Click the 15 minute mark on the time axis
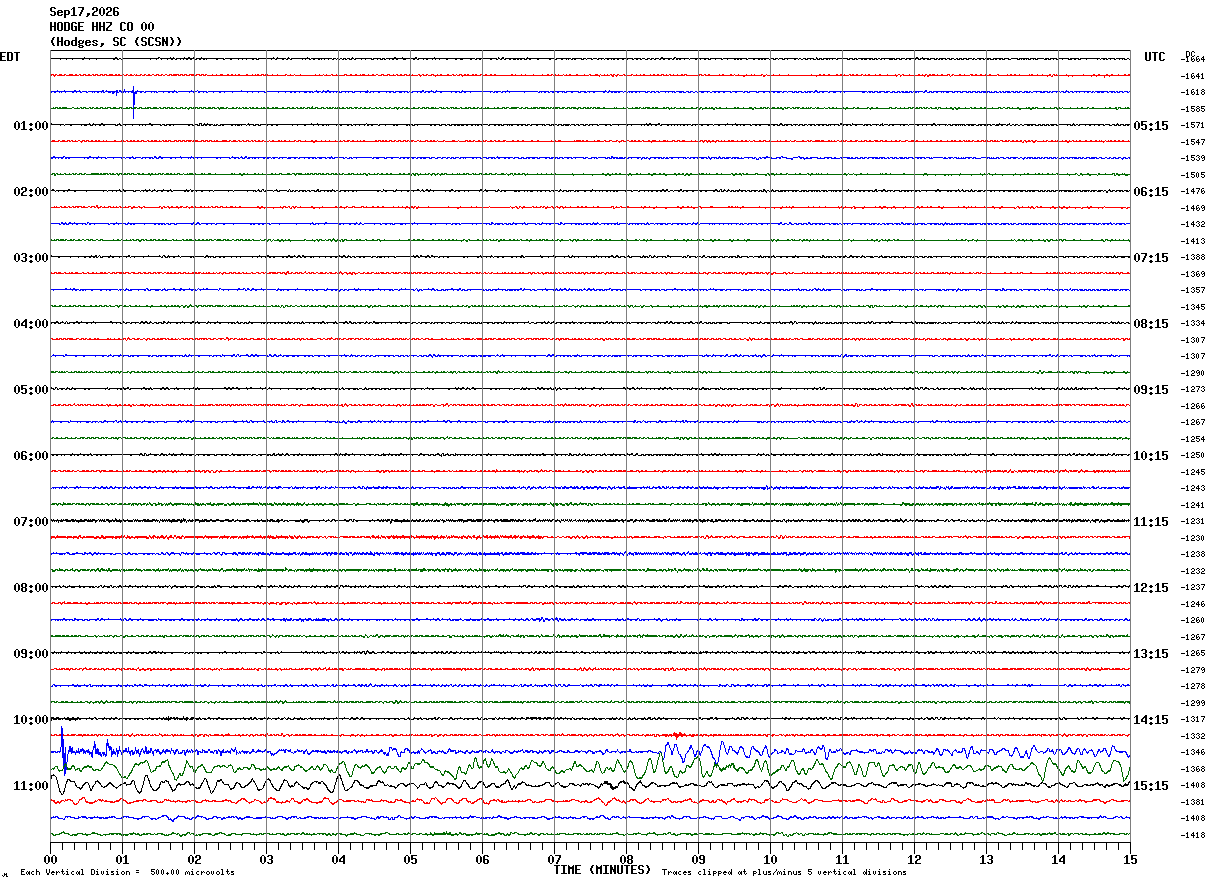This screenshot has height=886, width=1210. 1130,859
